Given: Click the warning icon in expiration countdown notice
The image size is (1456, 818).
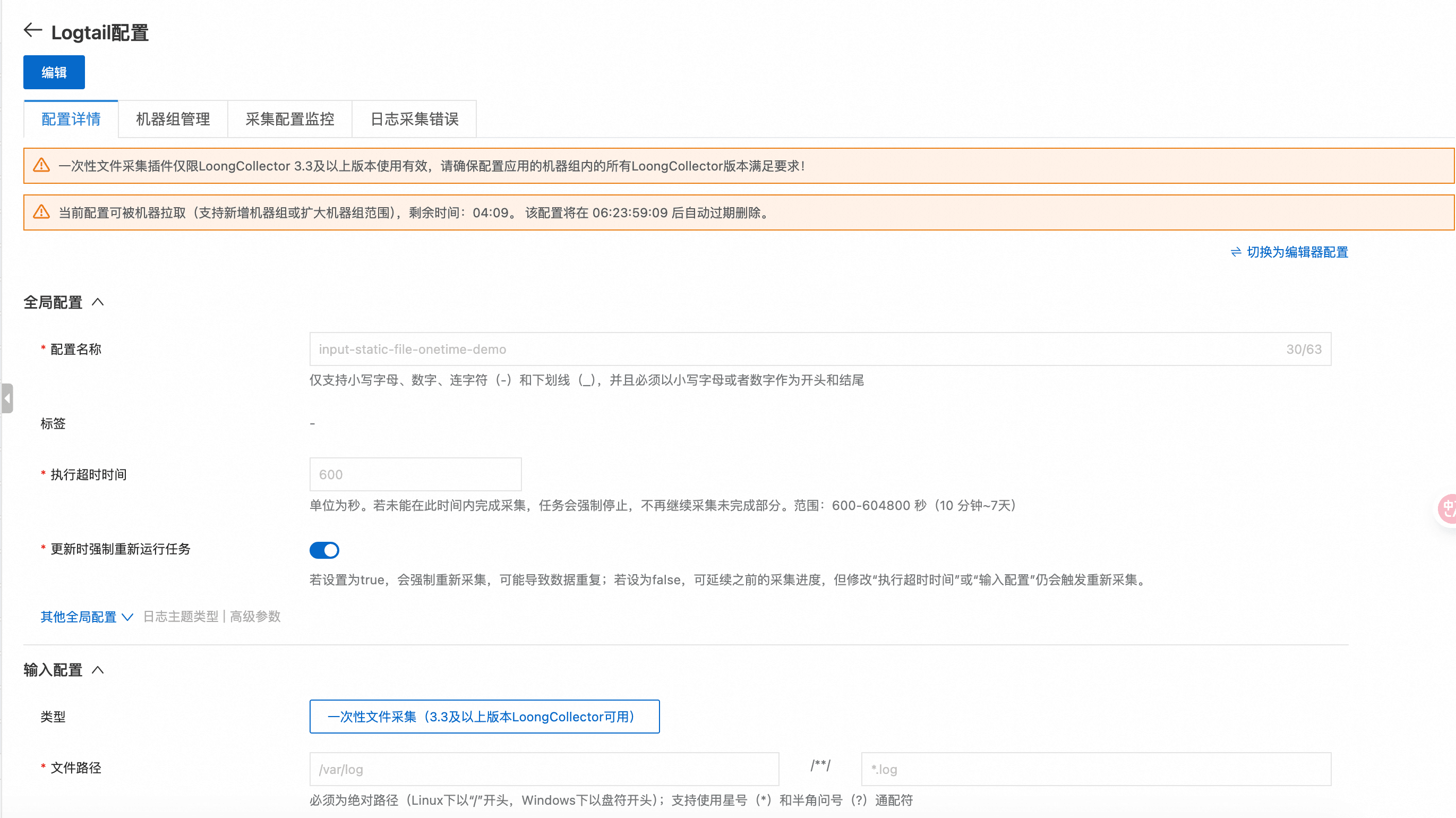Looking at the screenshot, I should point(41,212).
